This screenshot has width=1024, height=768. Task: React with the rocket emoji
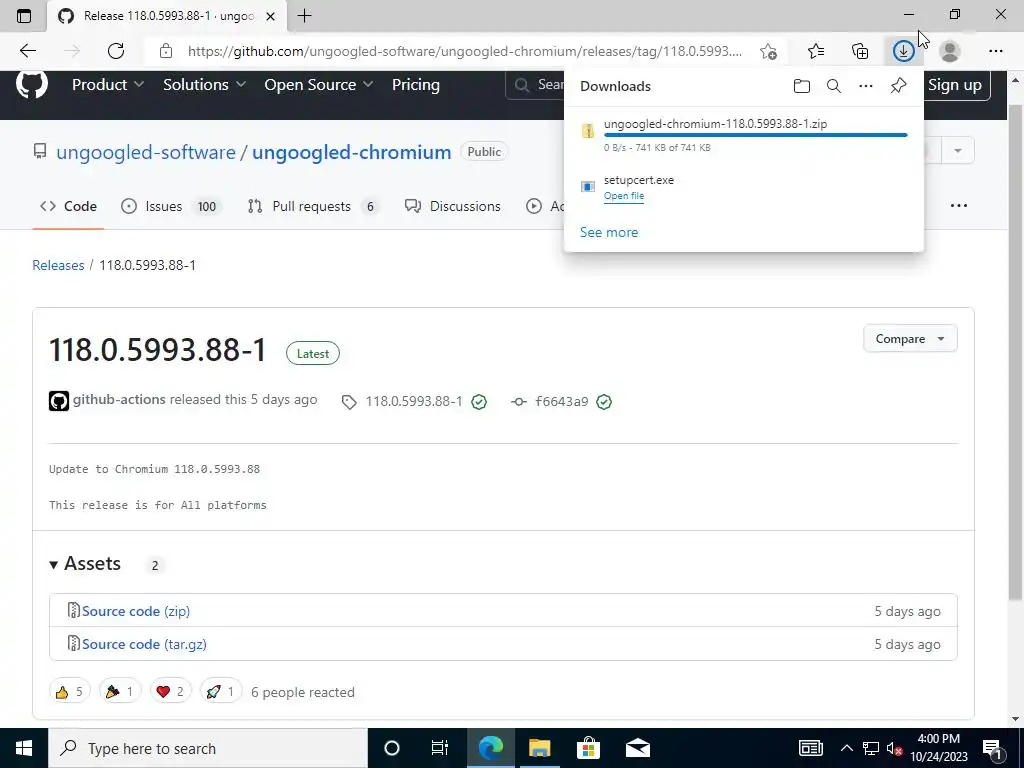(x=220, y=692)
